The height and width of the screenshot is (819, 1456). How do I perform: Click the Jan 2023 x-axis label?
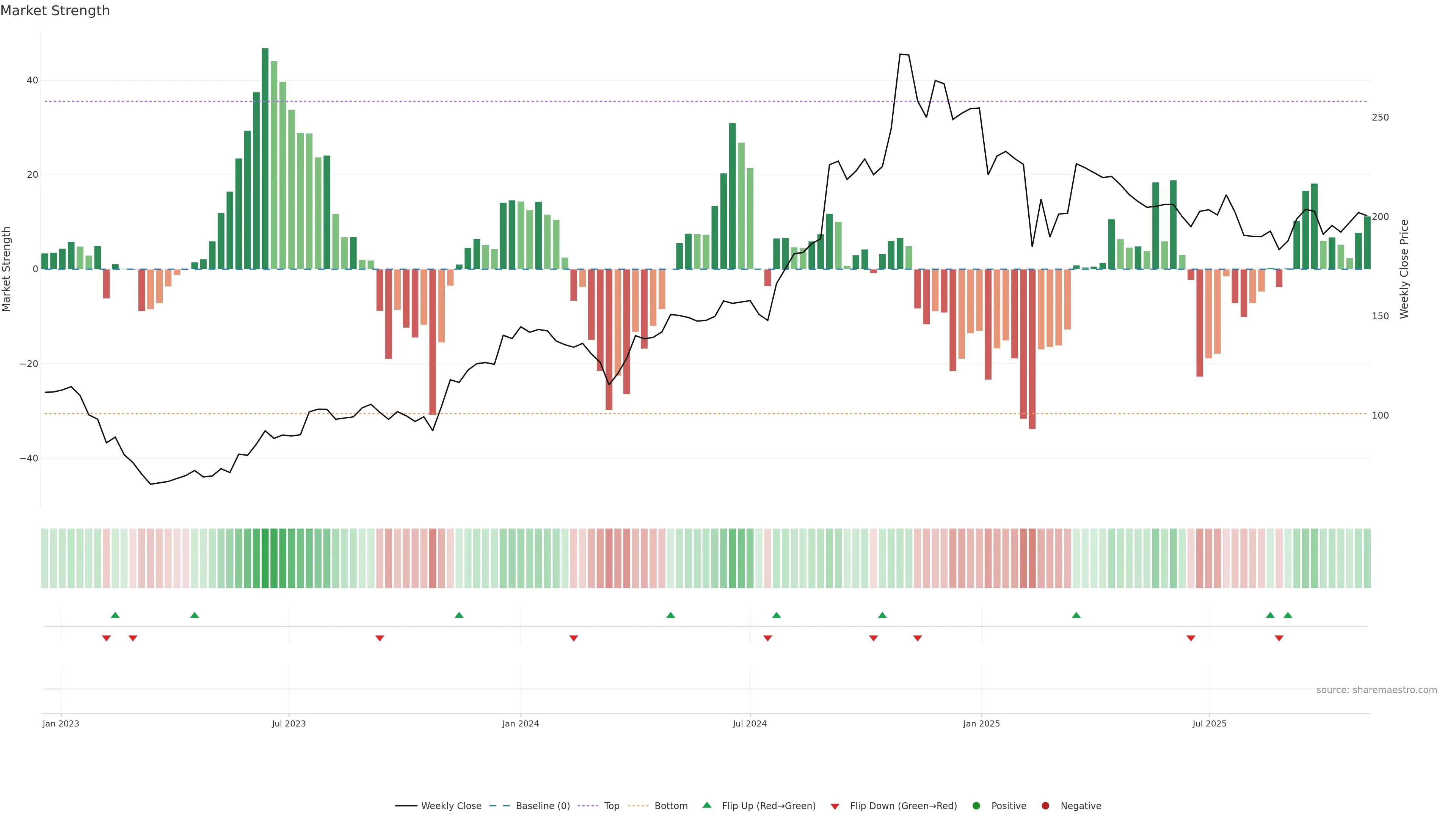click(61, 723)
